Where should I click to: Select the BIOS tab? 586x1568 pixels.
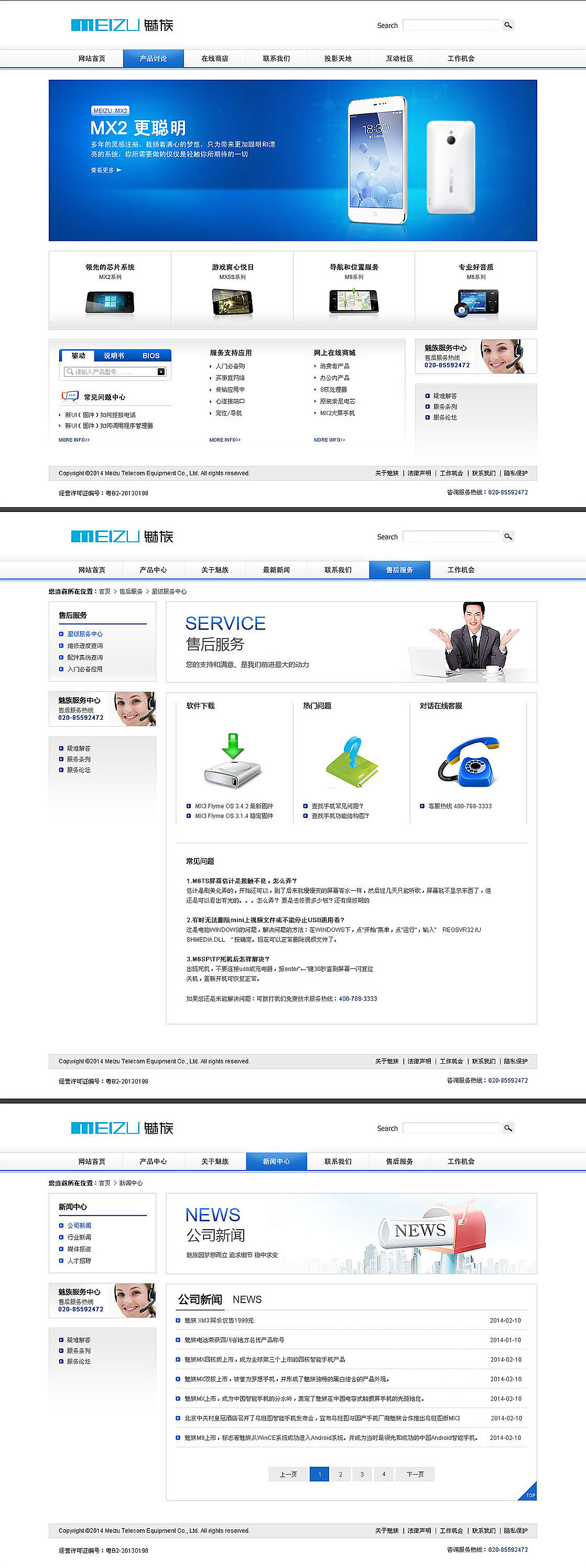click(151, 356)
